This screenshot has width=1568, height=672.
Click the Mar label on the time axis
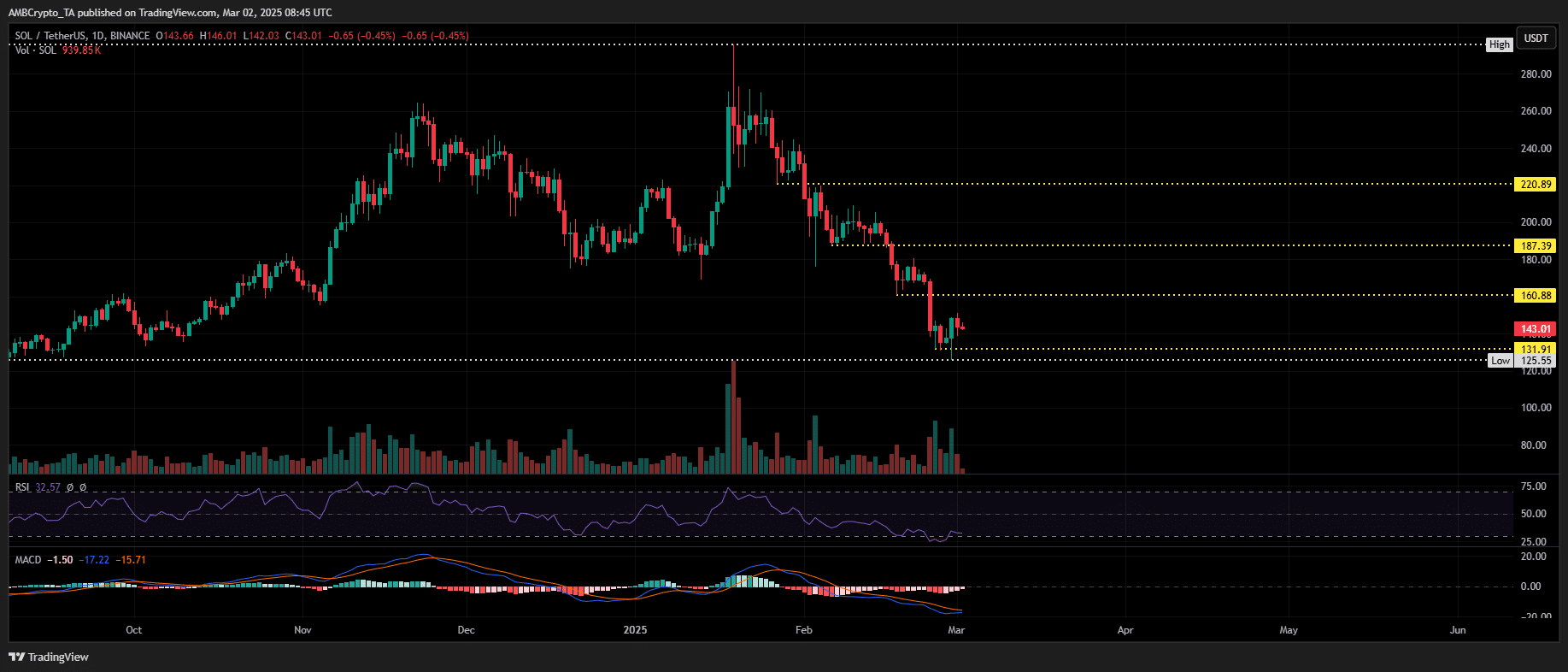click(x=956, y=630)
